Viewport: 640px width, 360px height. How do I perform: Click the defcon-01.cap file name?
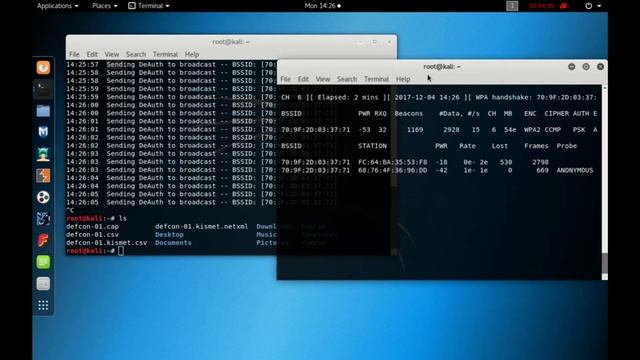point(93,227)
